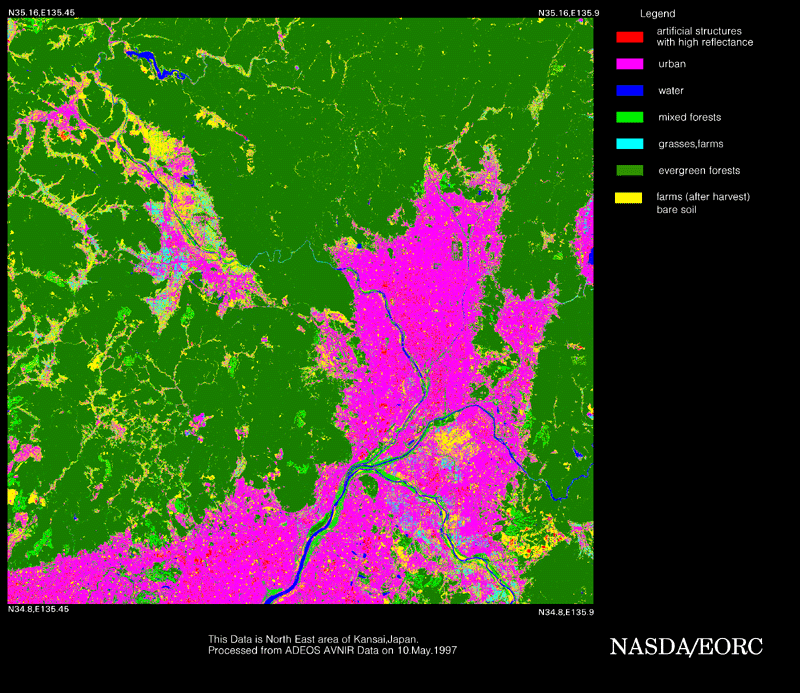The image size is (800, 693).
Task: Click the bottom-right coordinate 'N34.8,E135.9'
Action: [566, 612]
